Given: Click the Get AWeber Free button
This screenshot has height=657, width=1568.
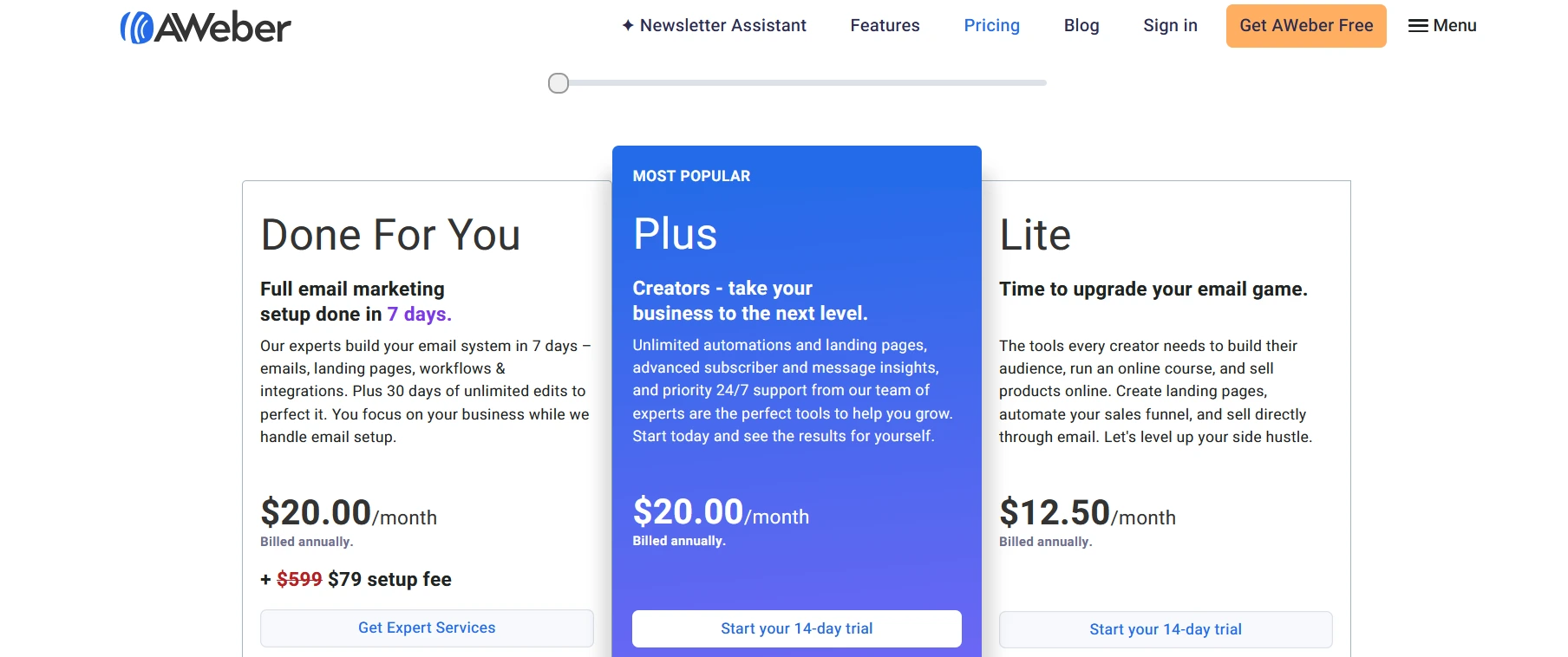Looking at the screenshot, I should [x=1306, y=26].
